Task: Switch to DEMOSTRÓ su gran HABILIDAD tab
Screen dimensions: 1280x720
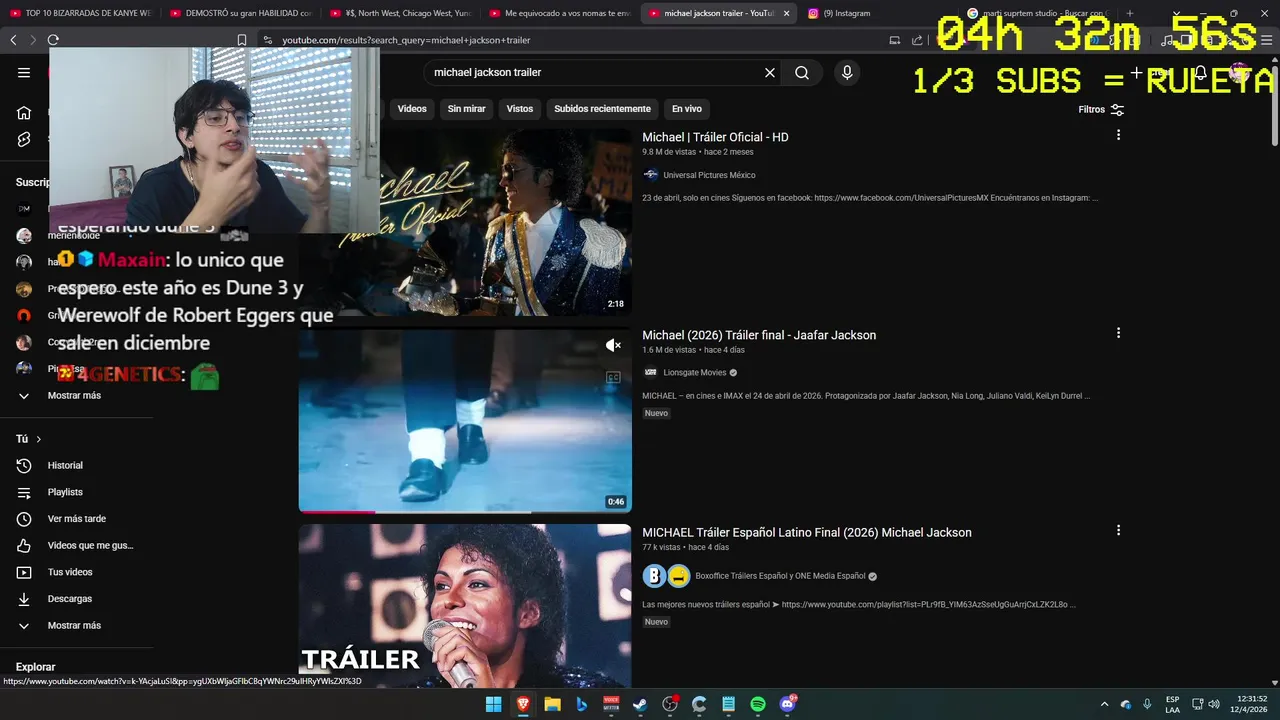Action: pos(240,13)
